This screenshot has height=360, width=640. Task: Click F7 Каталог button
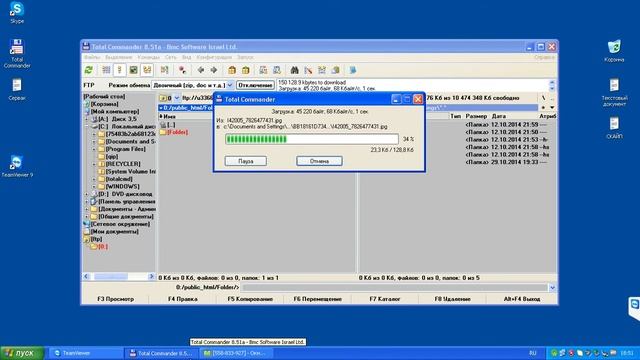(x=385, y=299)
